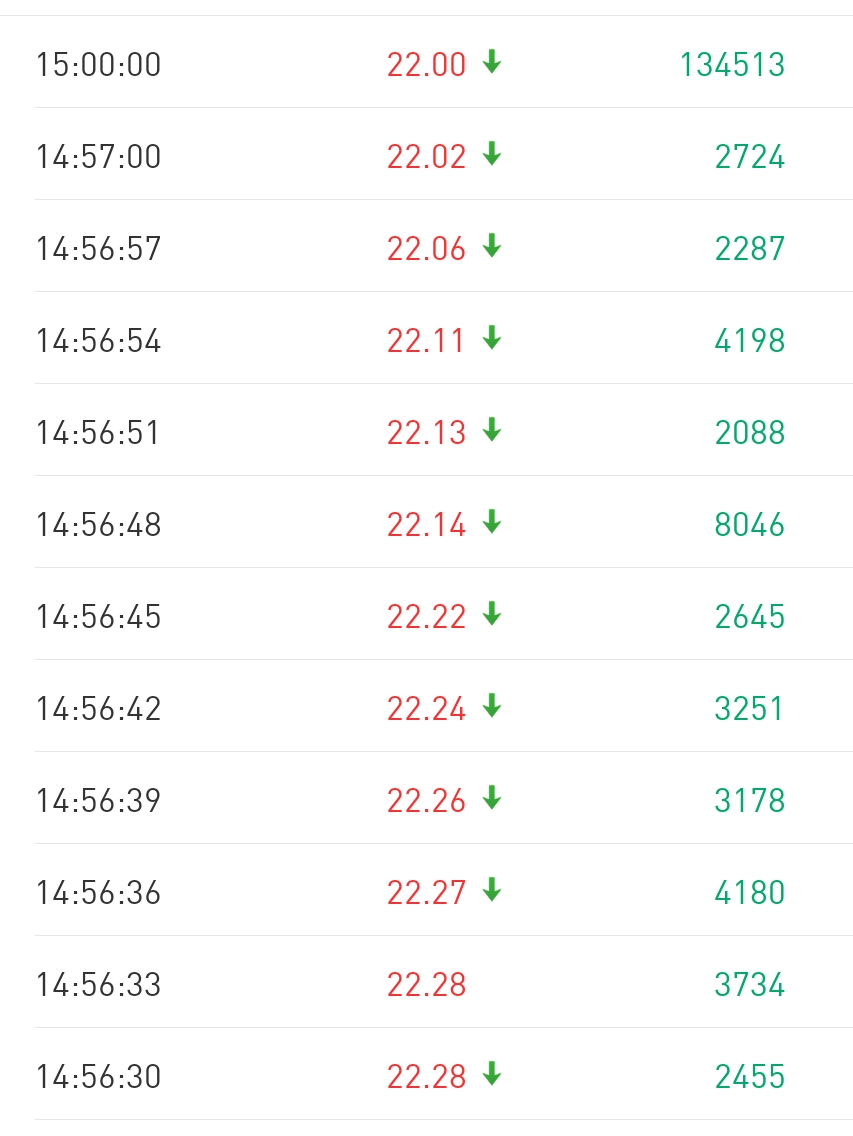Select the 14:56:54 trade time

pyautogui.click(x=98, y=341)
